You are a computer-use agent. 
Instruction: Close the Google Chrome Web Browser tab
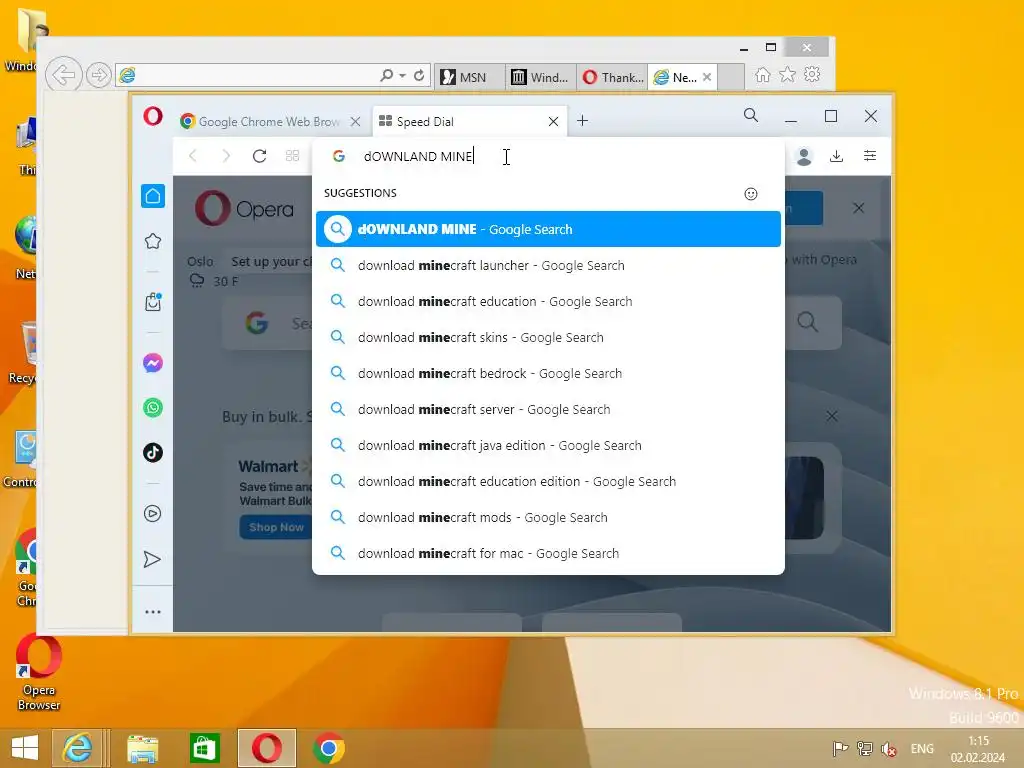pyautogui.click(x=355, y=121)
